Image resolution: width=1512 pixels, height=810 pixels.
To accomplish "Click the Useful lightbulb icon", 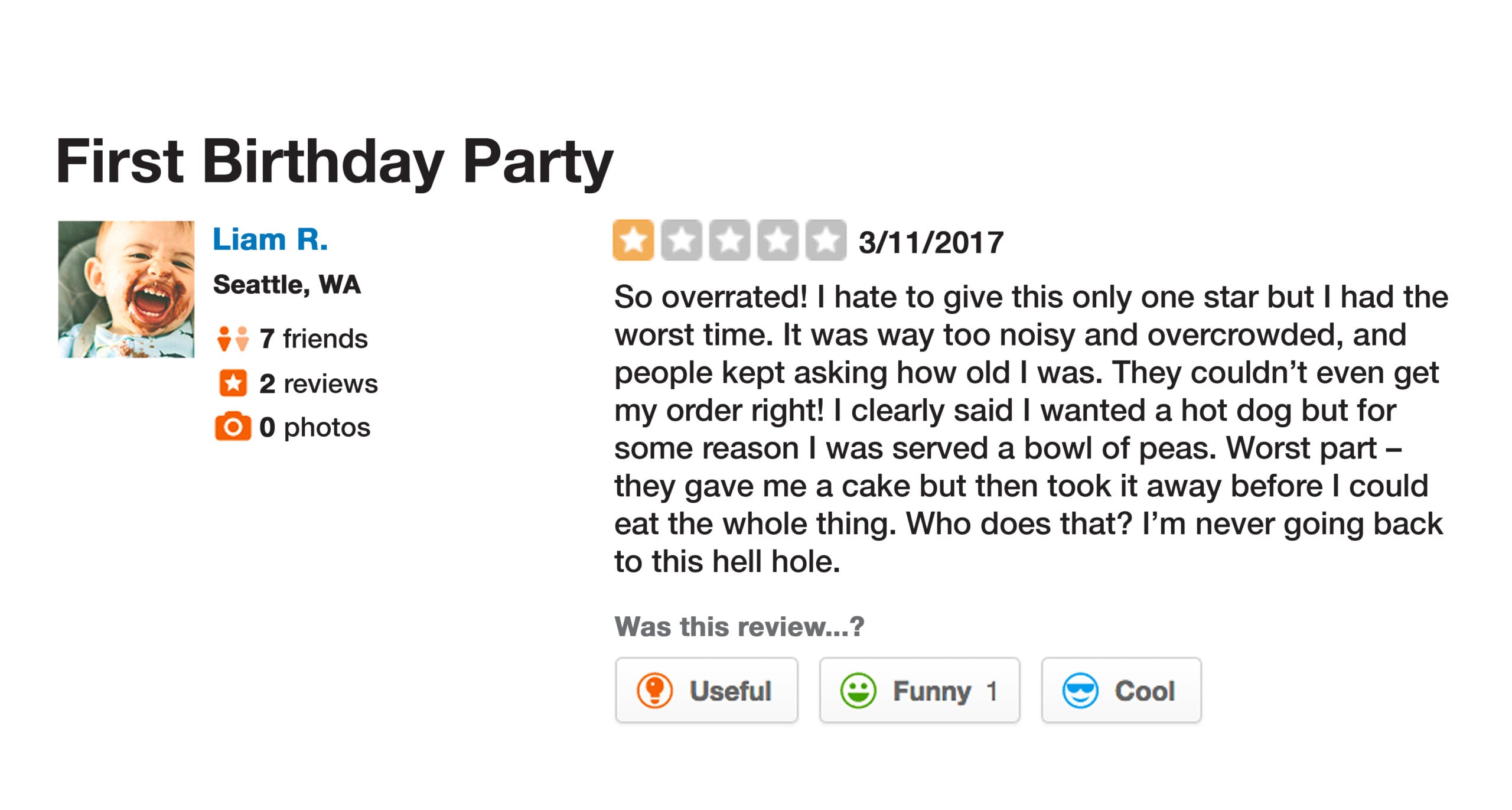I will [654, 690].
